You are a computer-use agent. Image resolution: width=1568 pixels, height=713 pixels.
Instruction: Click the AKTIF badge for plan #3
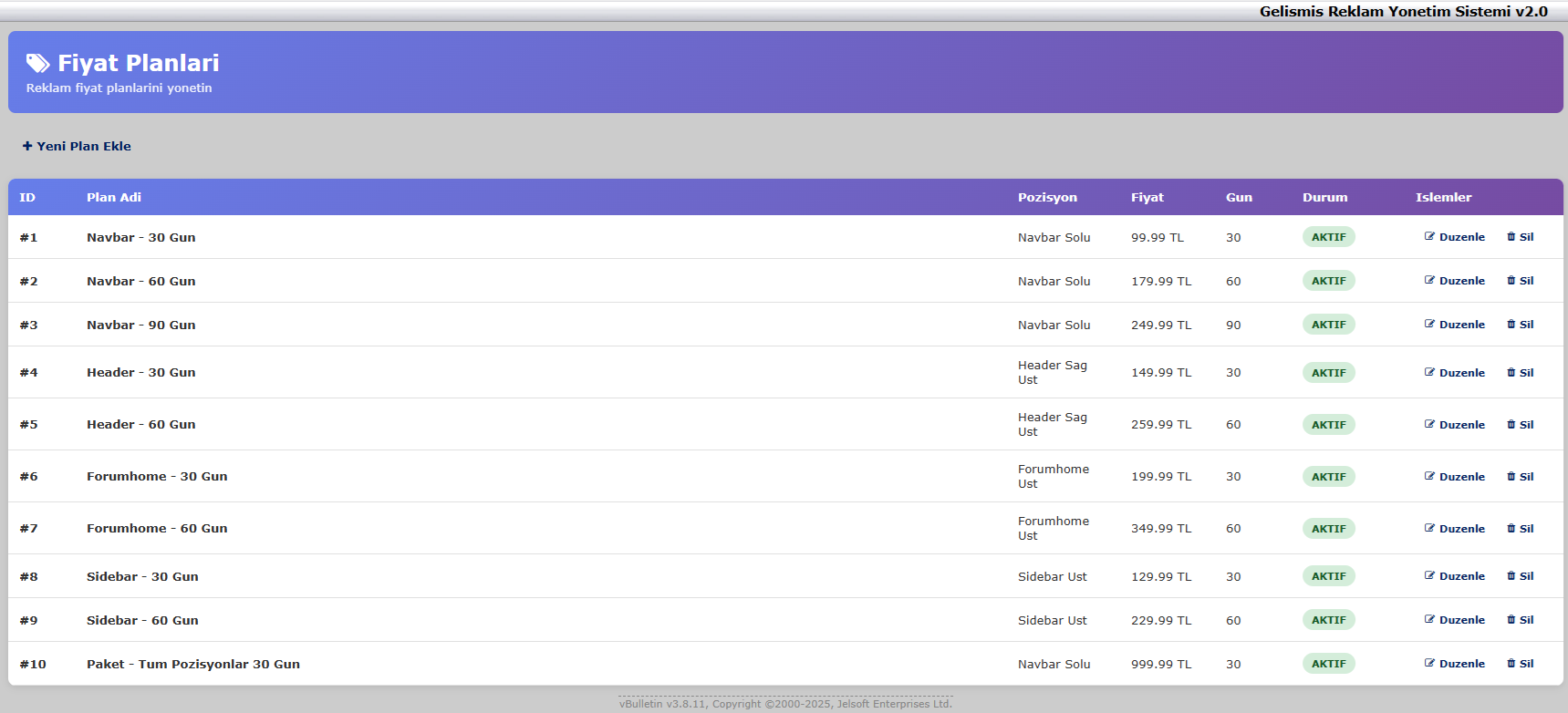pyautogui.click(x=1328, y=325)
